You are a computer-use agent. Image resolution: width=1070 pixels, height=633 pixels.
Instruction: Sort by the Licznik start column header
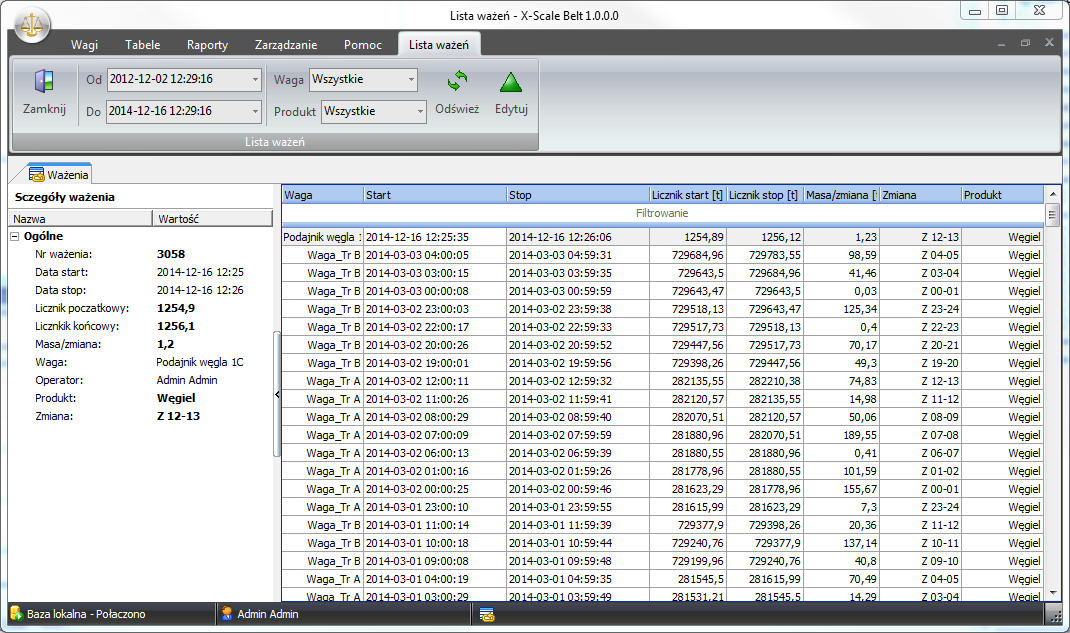click(x=686, y=195)
